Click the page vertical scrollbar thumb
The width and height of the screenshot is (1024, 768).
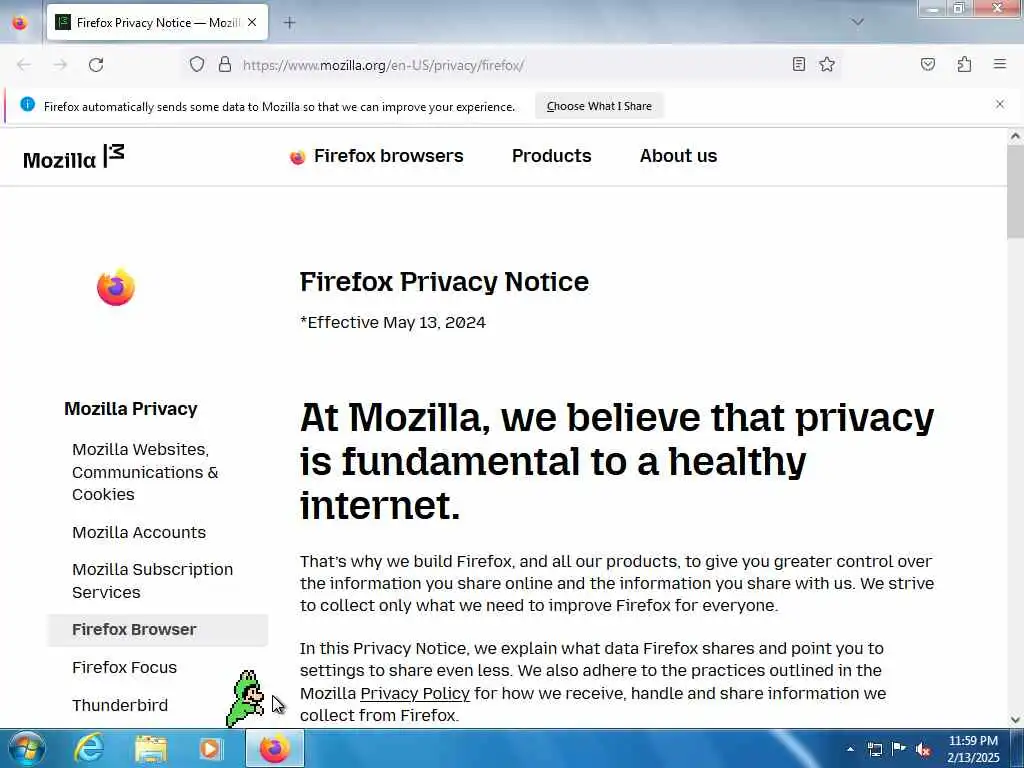pyautogui.click(x=1015, y=191)
